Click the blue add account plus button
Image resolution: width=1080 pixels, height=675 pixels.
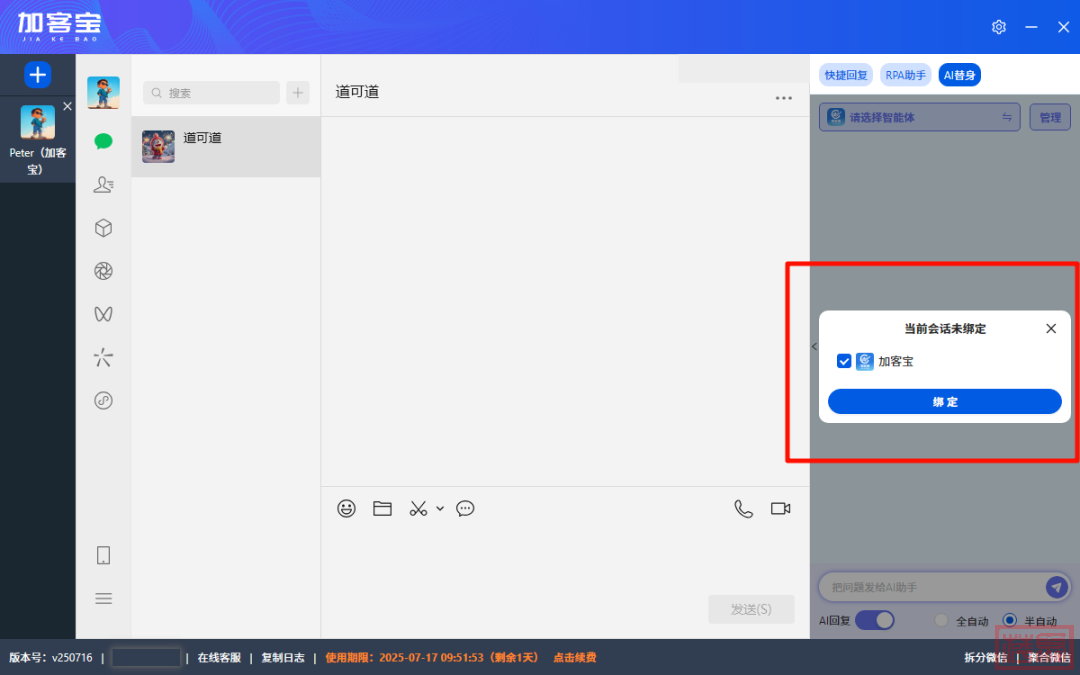point(37,74)
